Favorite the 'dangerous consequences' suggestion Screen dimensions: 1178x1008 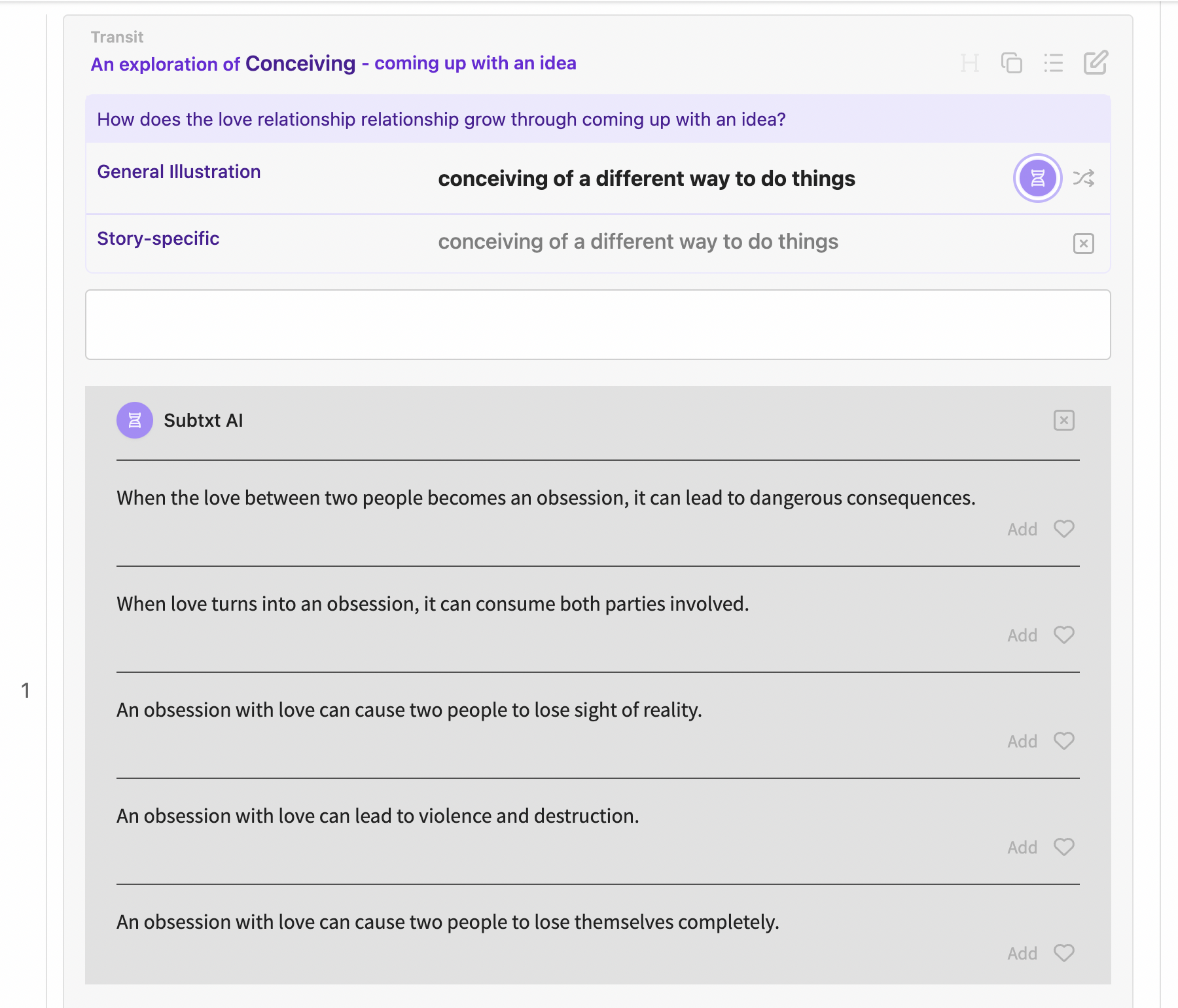(1064, 528)
